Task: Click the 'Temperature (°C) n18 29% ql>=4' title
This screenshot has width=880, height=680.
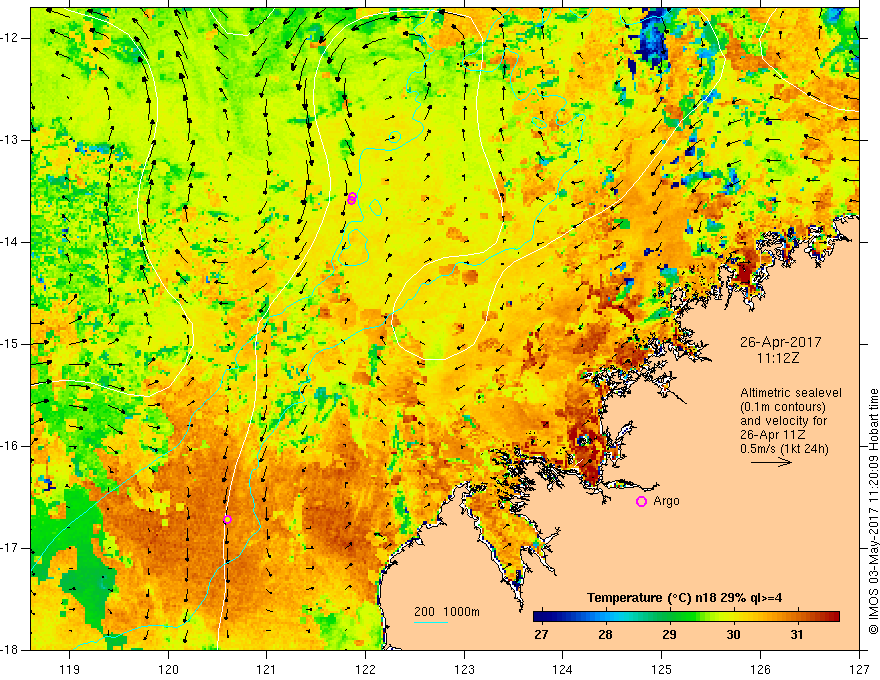Action: coord(684,598)
